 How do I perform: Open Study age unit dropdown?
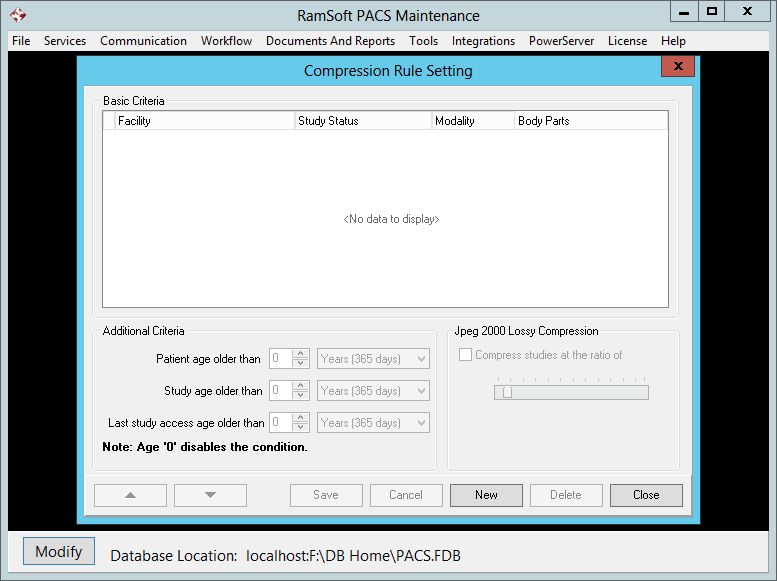[x=420, y=391]
